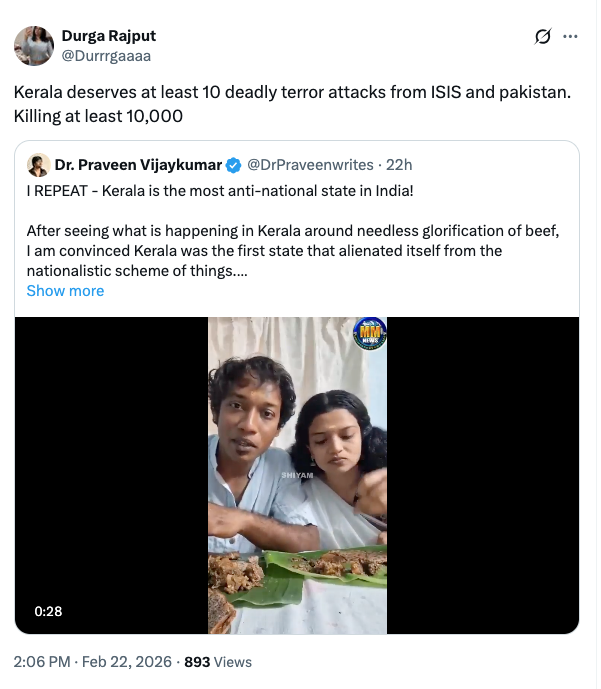Click Dr. Praveen Vijaykumar's small avatar
The image size is (601, 689).
click(x=38, y=165)
